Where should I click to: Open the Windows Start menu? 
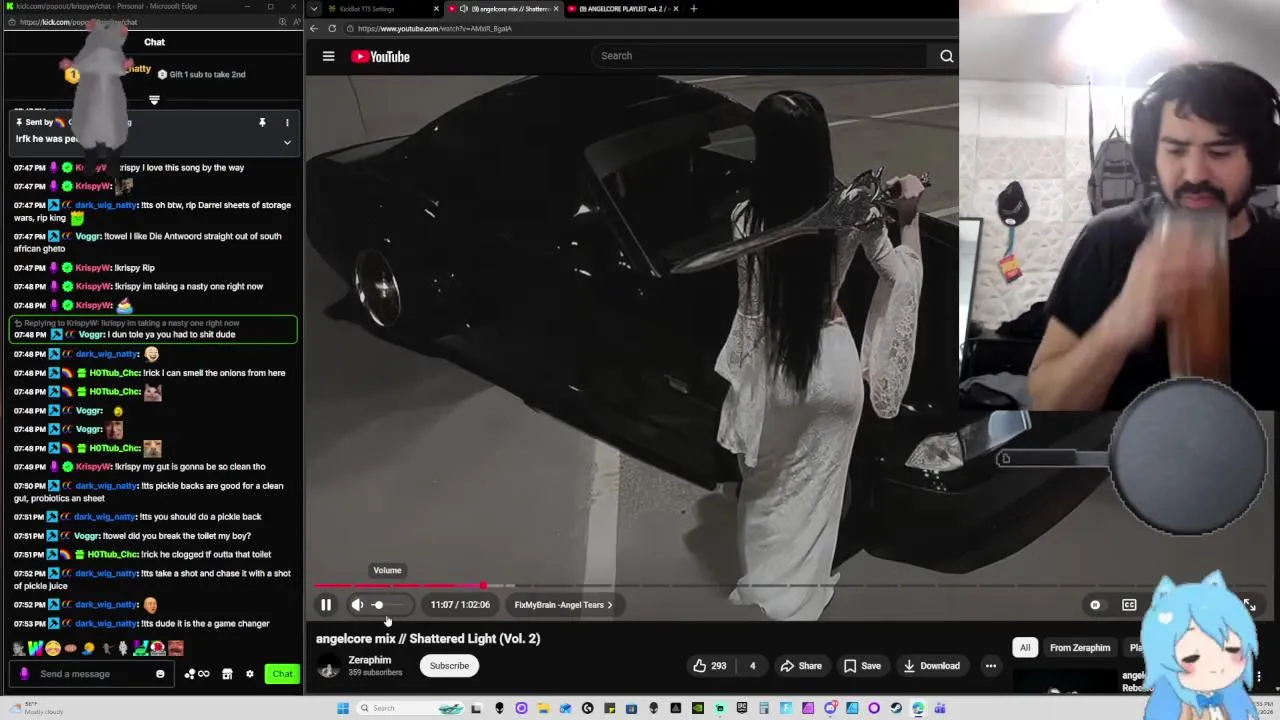coord(343,708)
